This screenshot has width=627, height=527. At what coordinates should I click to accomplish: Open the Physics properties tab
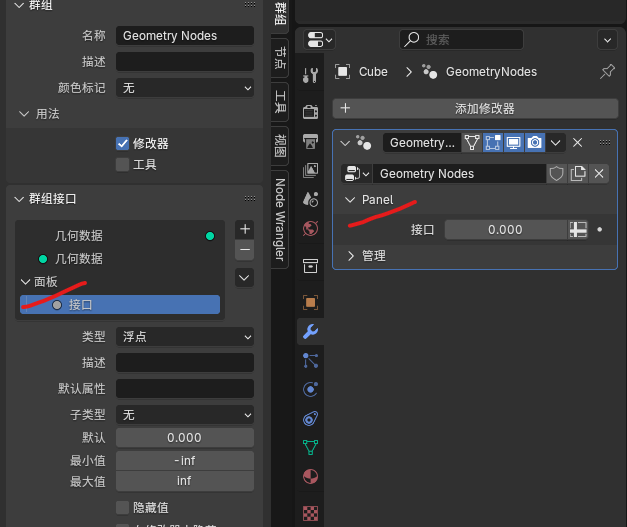point(310,389)
